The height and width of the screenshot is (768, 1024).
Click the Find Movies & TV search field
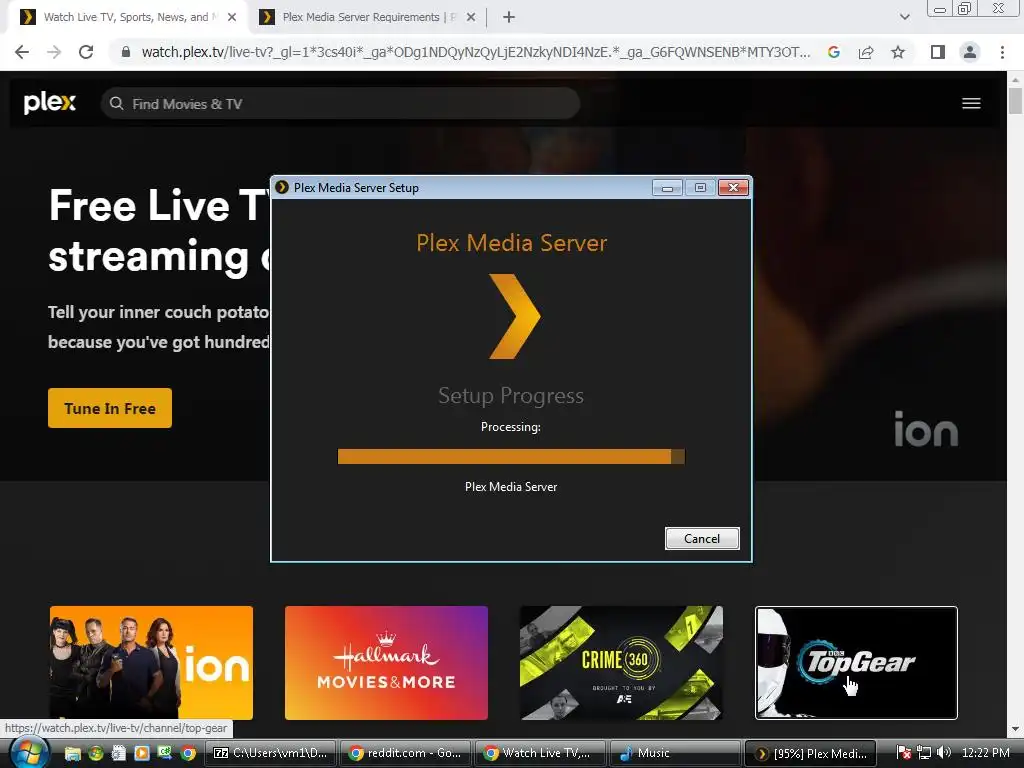pyautogui.click(x=340, y=103)
